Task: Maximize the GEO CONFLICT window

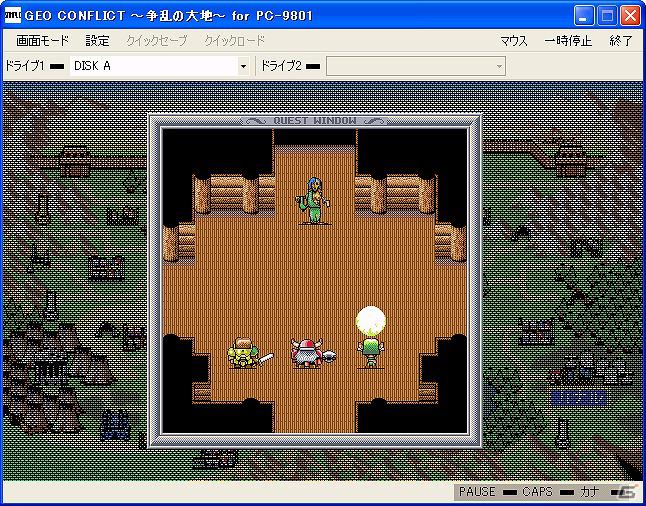Action: pyautogui.click(x=607, y=16)
